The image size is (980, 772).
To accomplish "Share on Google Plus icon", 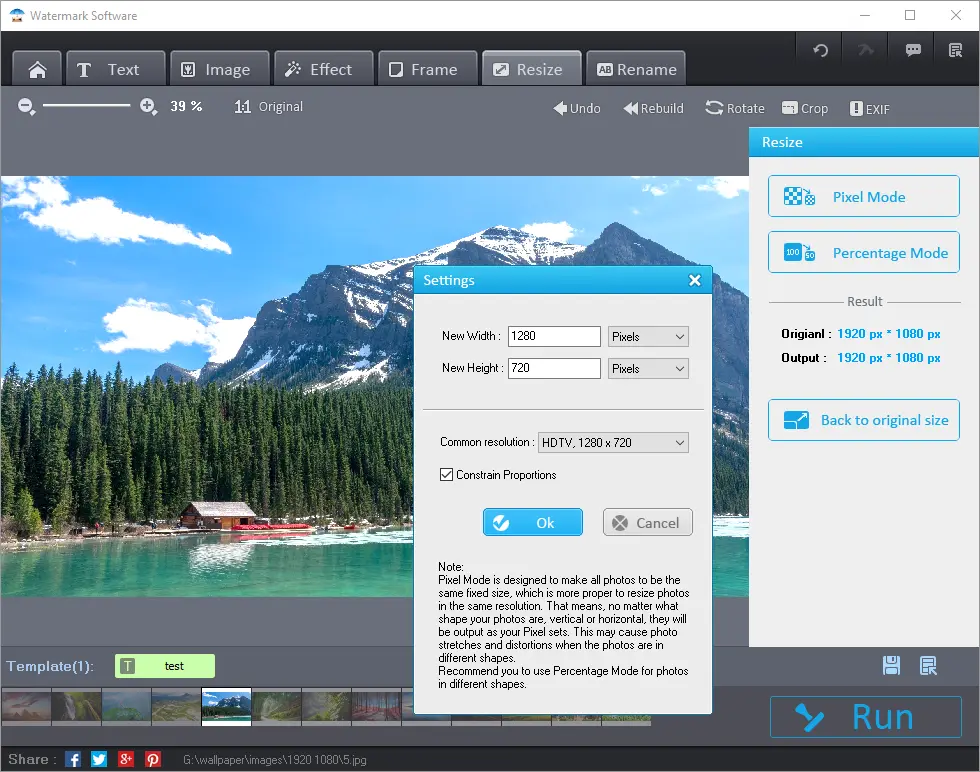I will coord(126,759).
